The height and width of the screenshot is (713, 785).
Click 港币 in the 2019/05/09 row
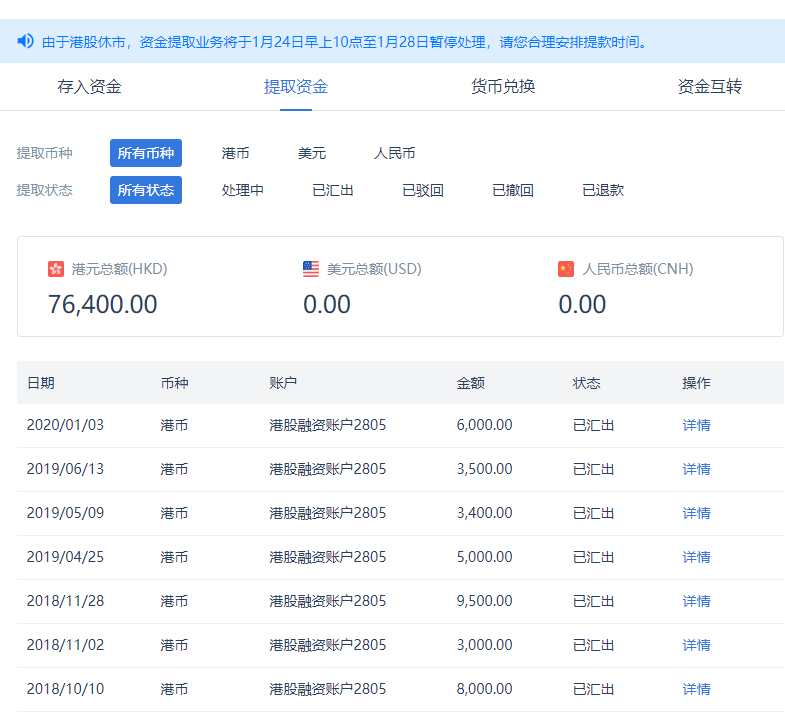(x=174, y=513)
